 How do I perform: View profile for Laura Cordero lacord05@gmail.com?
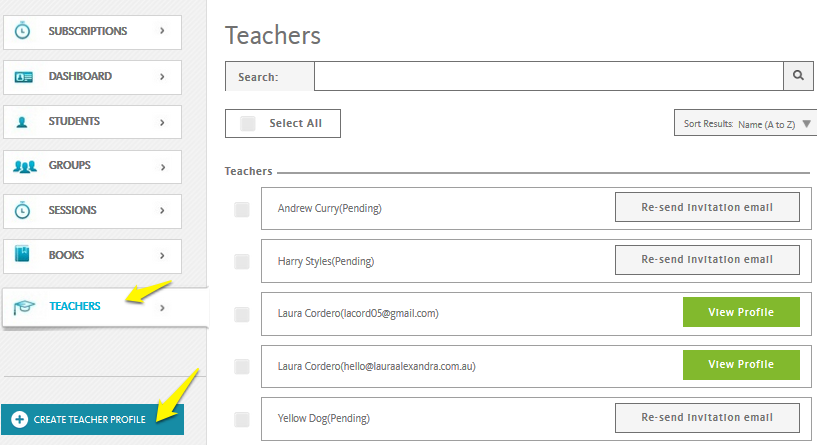[x=741, y=312]
